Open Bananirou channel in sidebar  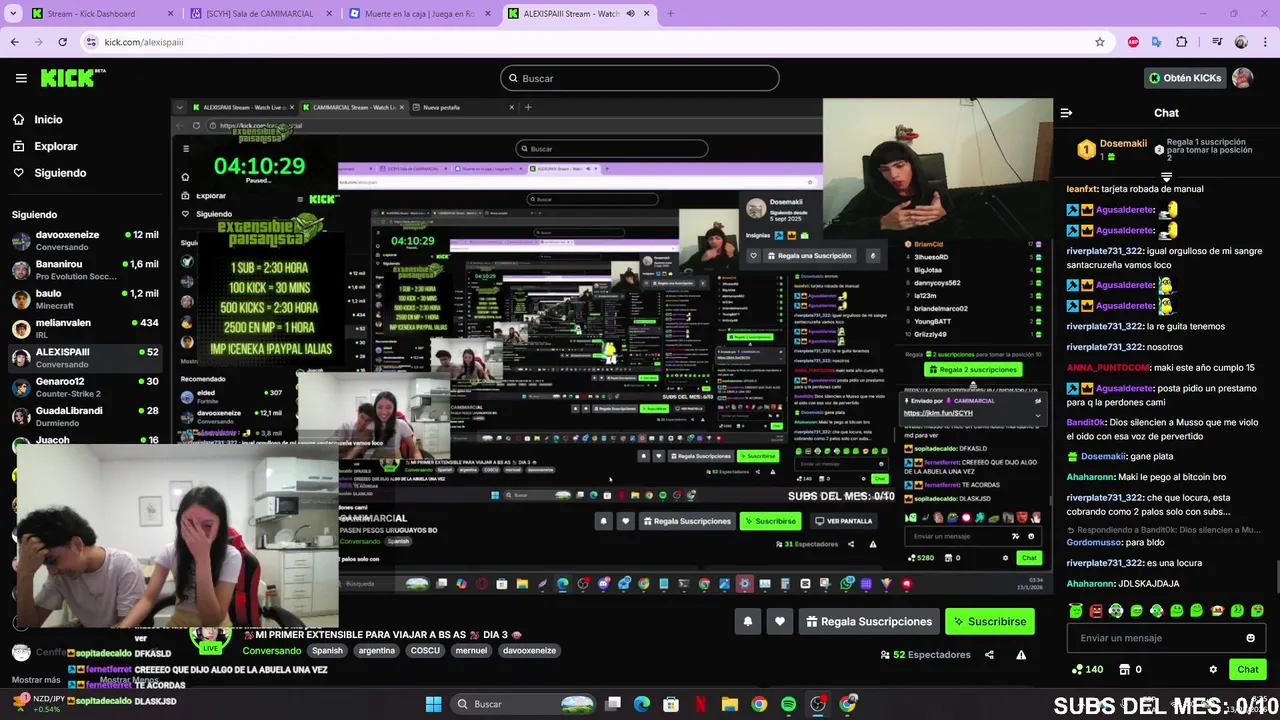coord(85,270)
